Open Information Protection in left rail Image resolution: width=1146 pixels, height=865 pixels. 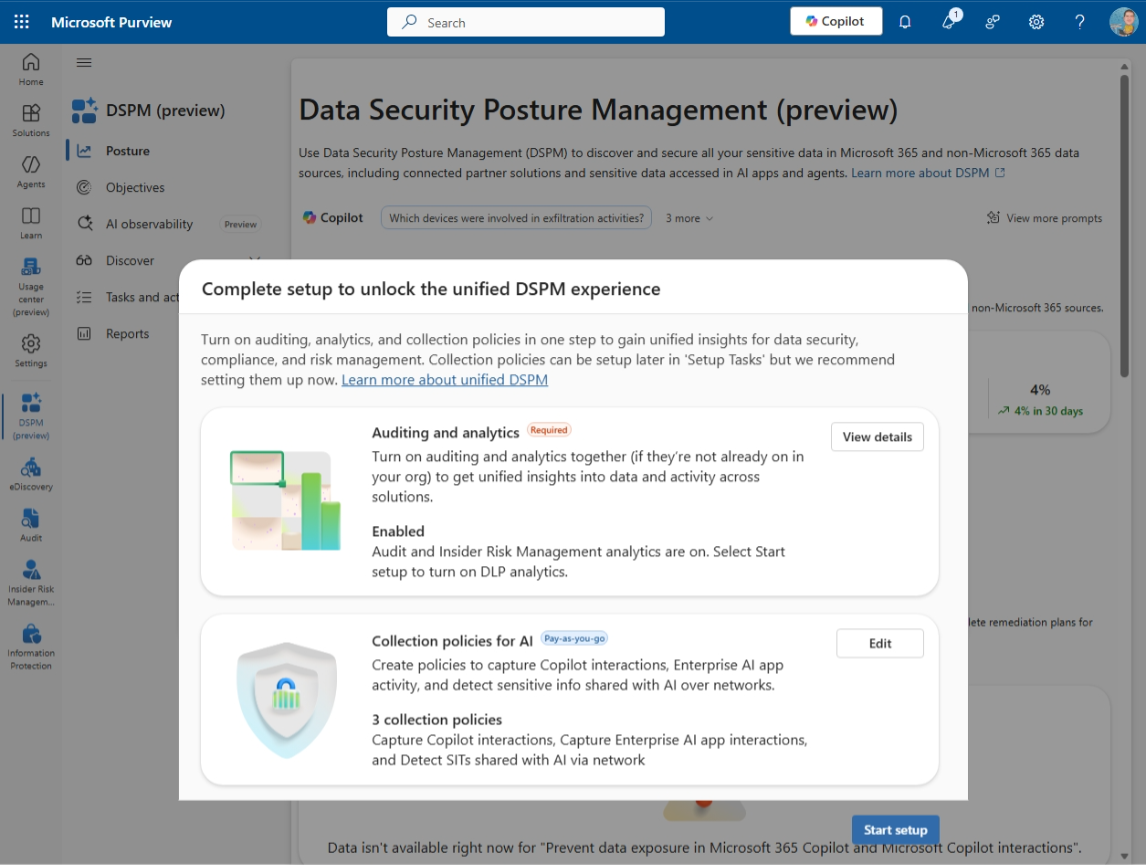point(31,646)
